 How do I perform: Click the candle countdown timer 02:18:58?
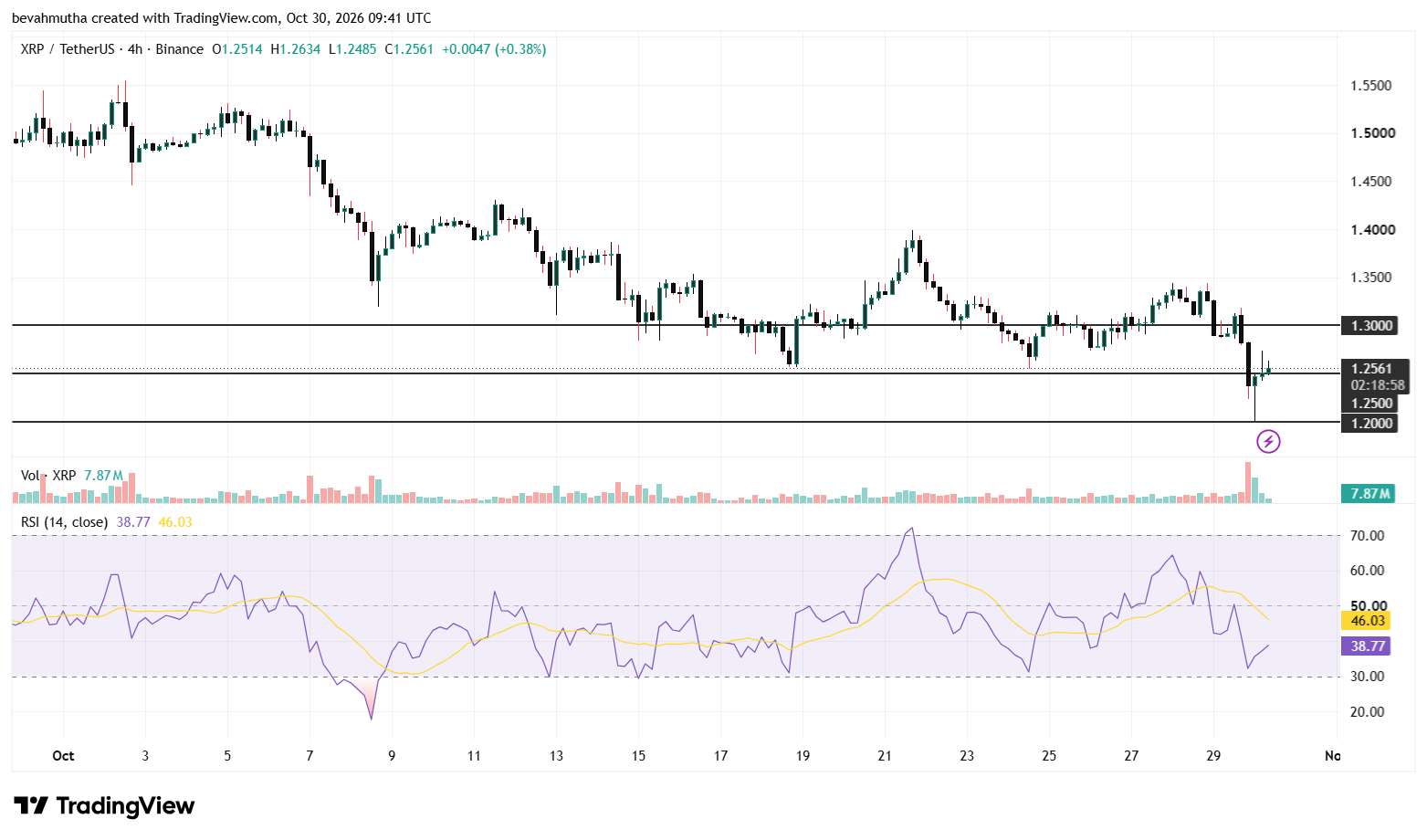point(1377,385)
